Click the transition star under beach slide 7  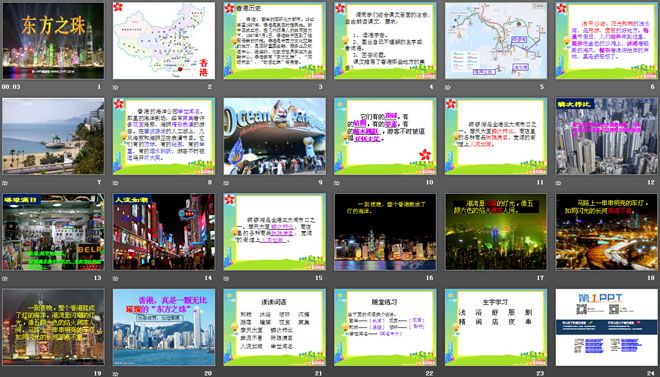click(x=5, y=183)
